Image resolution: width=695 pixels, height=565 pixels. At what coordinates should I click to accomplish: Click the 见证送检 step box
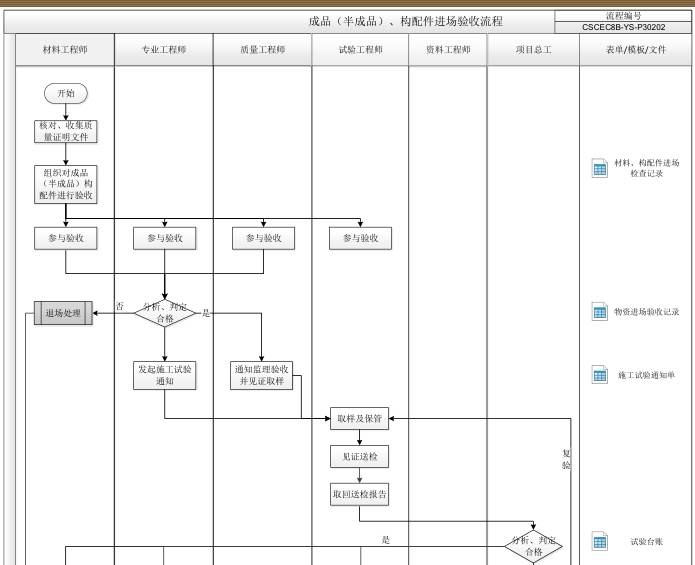coord(360,457)
